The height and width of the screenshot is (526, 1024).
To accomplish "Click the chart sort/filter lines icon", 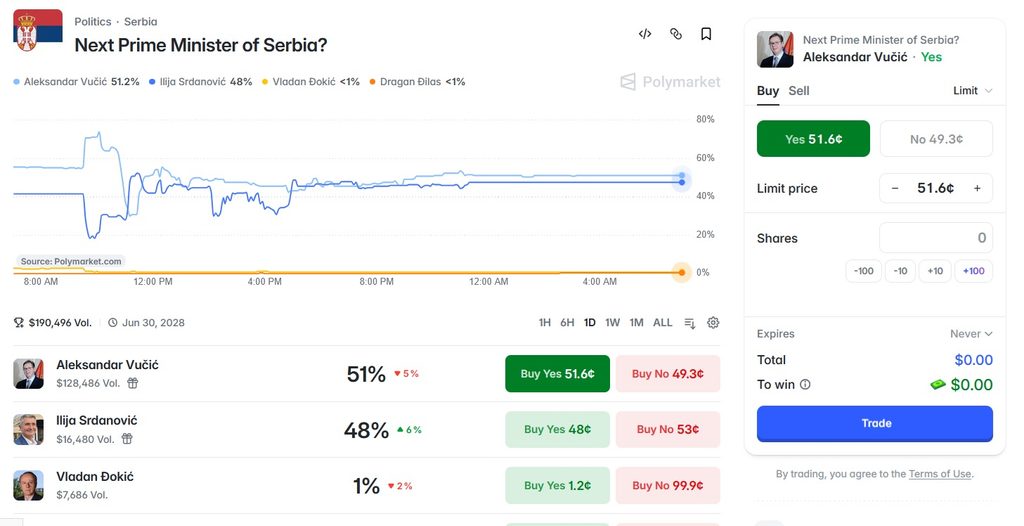I will tap(690, 323).
